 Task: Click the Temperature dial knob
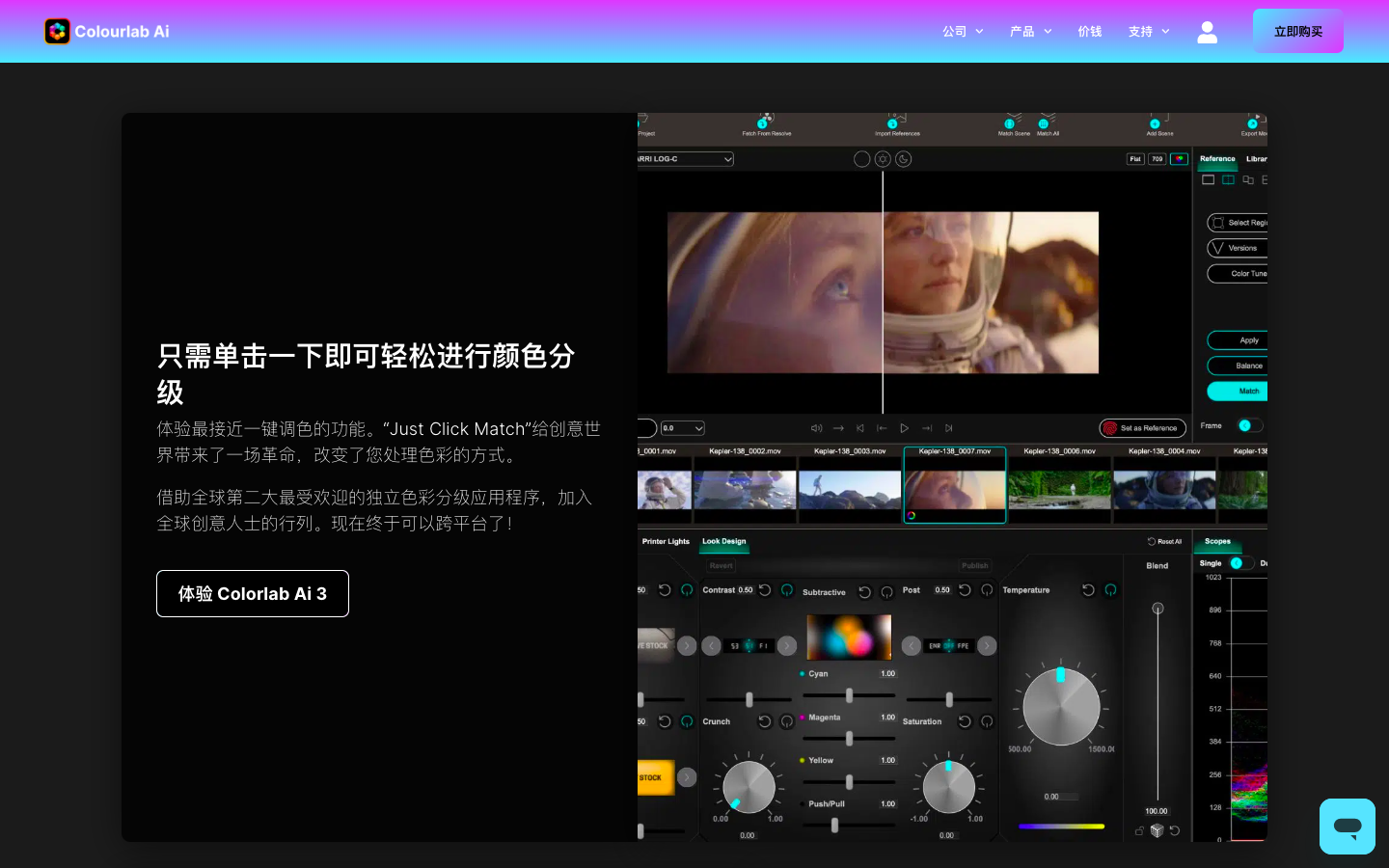click(x=1061, y=707)
